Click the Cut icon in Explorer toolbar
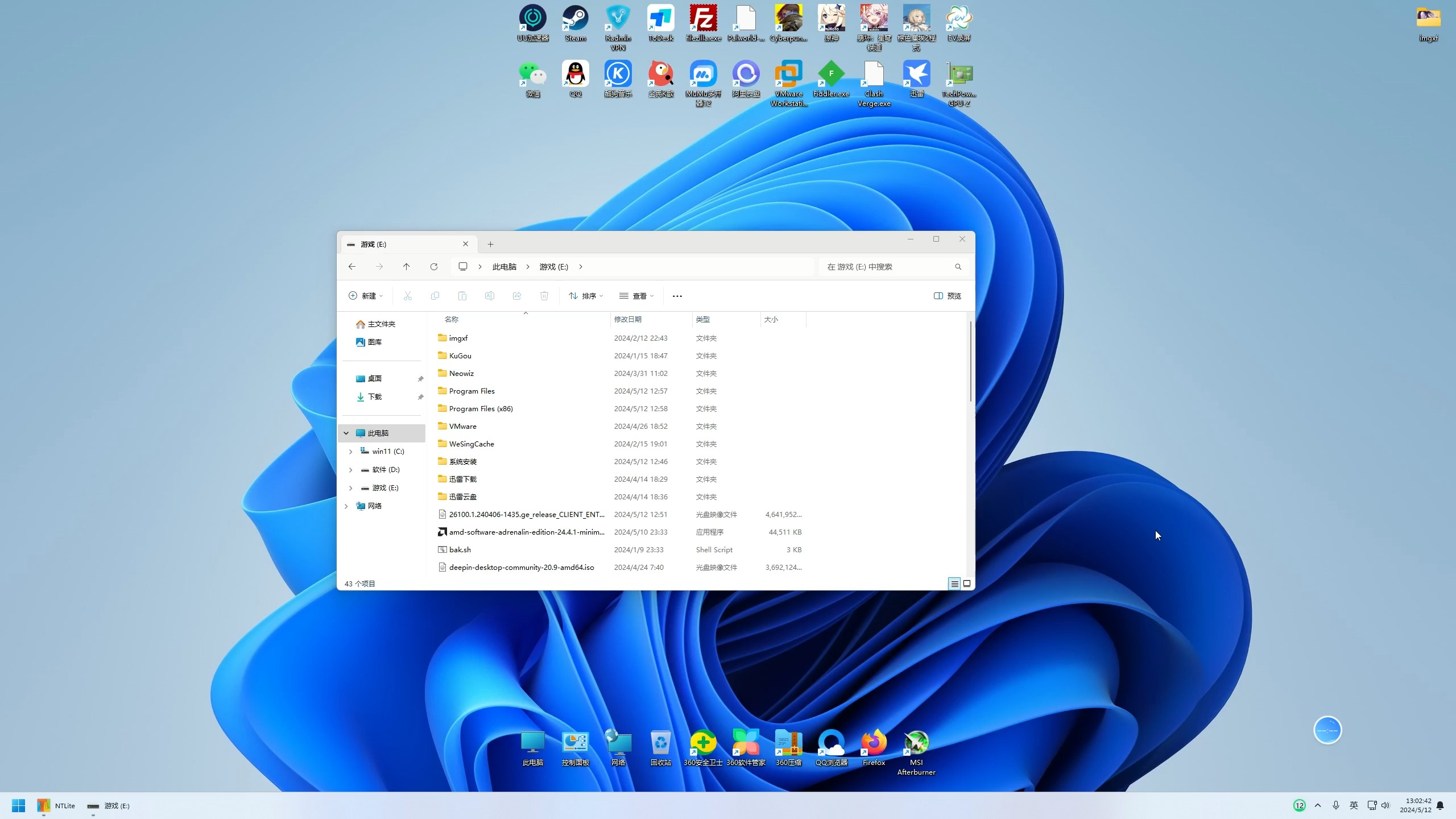This screenshot has height=819, width=1456. pyautogui.click(x=408, y=296)
